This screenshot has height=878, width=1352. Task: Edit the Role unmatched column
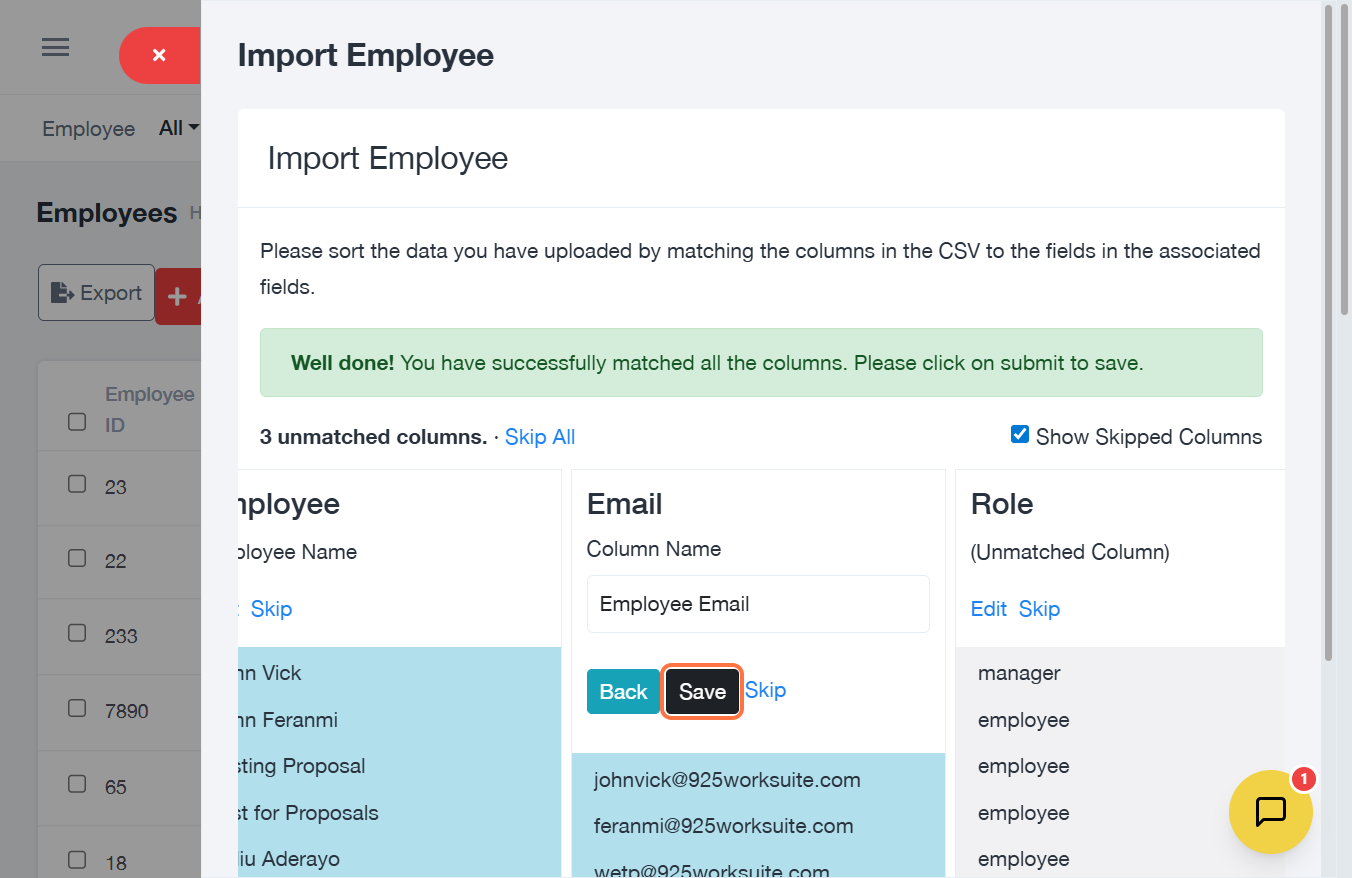coord(988,609)
